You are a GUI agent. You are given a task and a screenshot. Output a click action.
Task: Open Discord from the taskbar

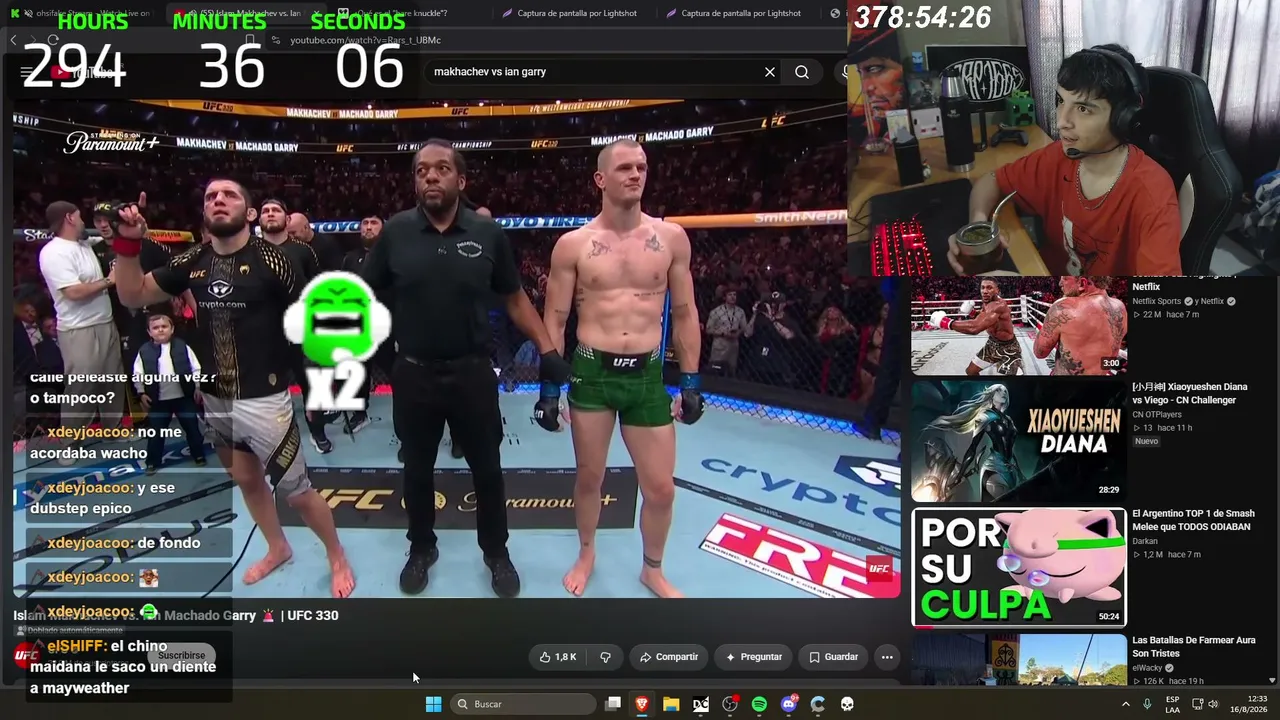pyautogui.click(x=789, y=704)
